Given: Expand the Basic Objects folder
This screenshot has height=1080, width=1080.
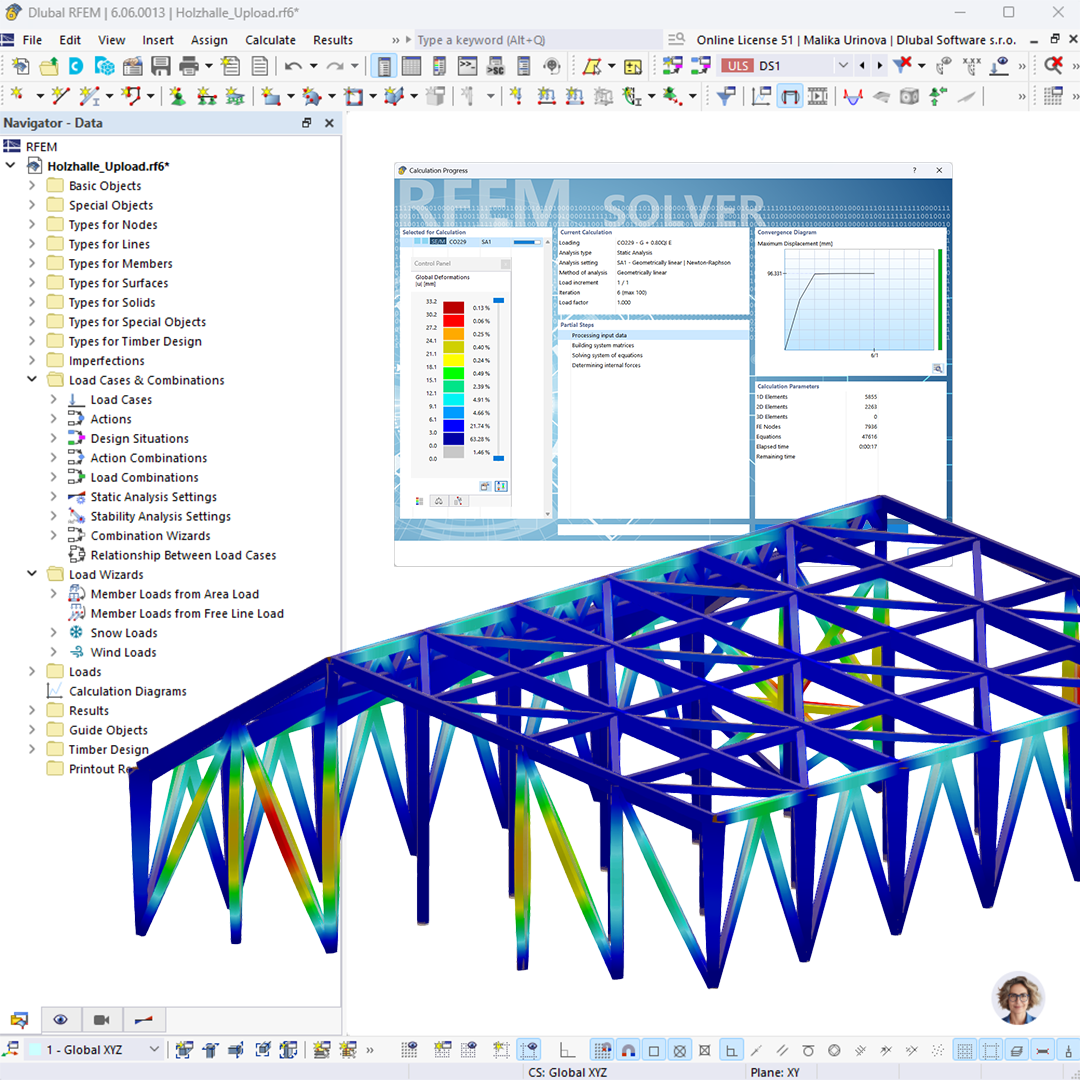Looking at the screenshot, I should [32, 185].
